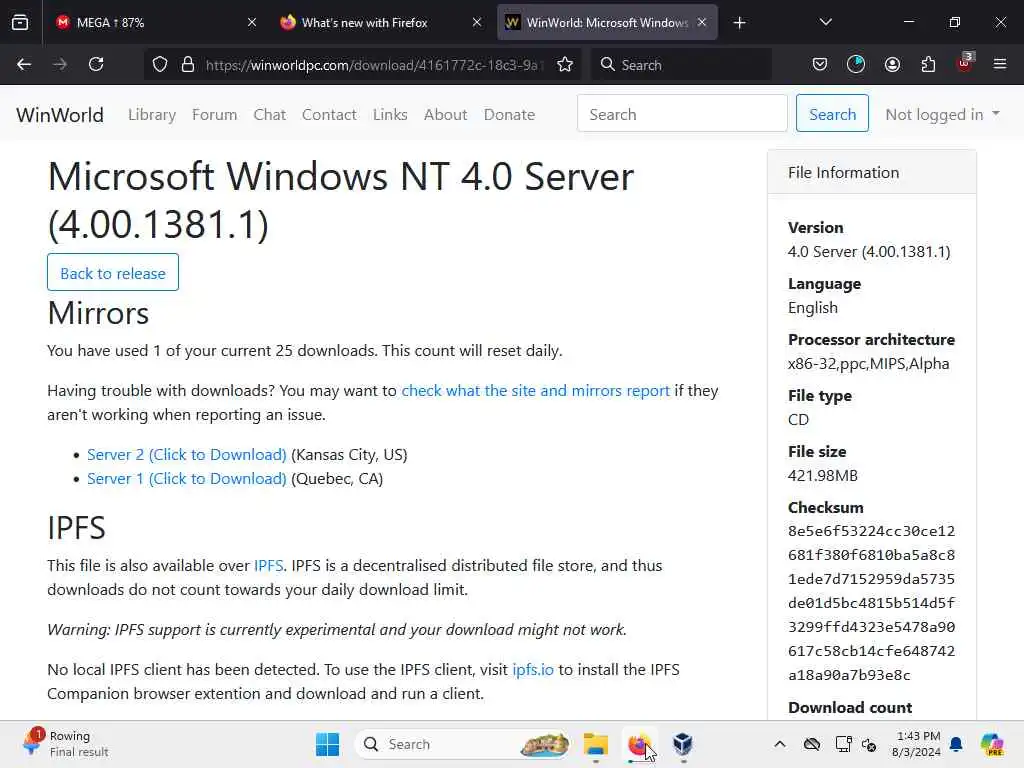The height and width of the screenshot is (768, 1024).
Task: Focus the WinWorld site search field
Action: 682,114
